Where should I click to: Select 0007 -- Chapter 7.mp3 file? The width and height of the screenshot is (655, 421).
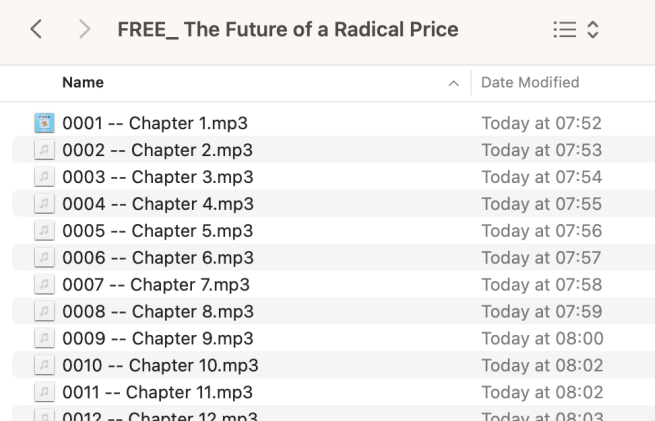333,284
